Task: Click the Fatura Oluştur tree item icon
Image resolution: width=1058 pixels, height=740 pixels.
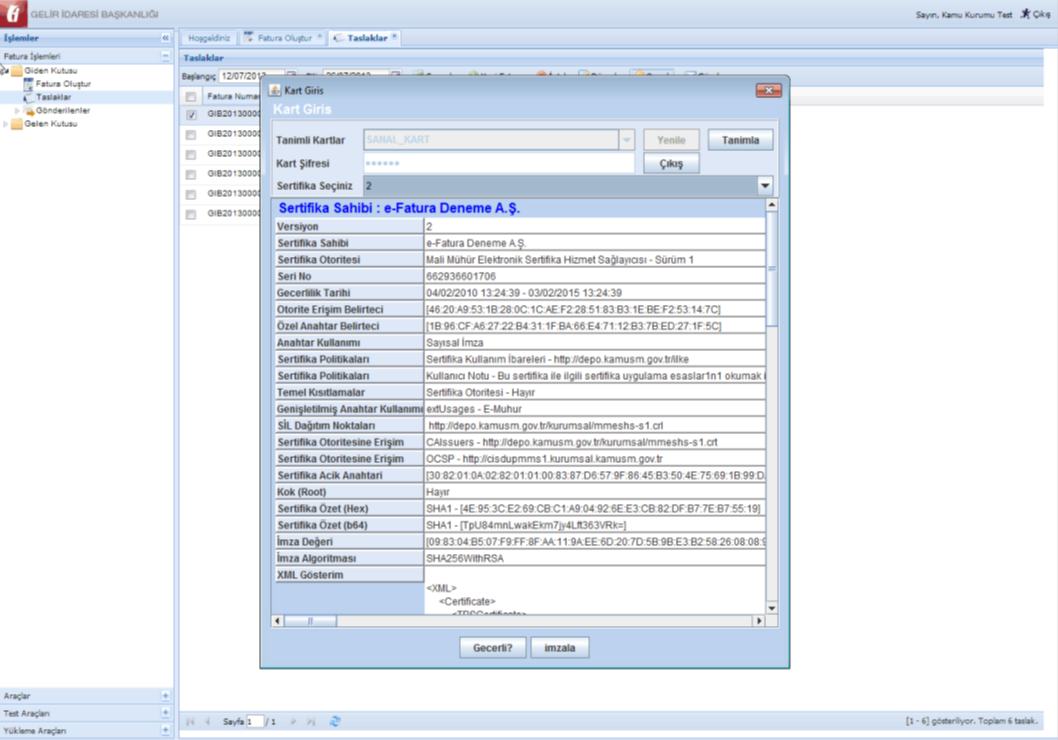Action: [x=29, y=84]
